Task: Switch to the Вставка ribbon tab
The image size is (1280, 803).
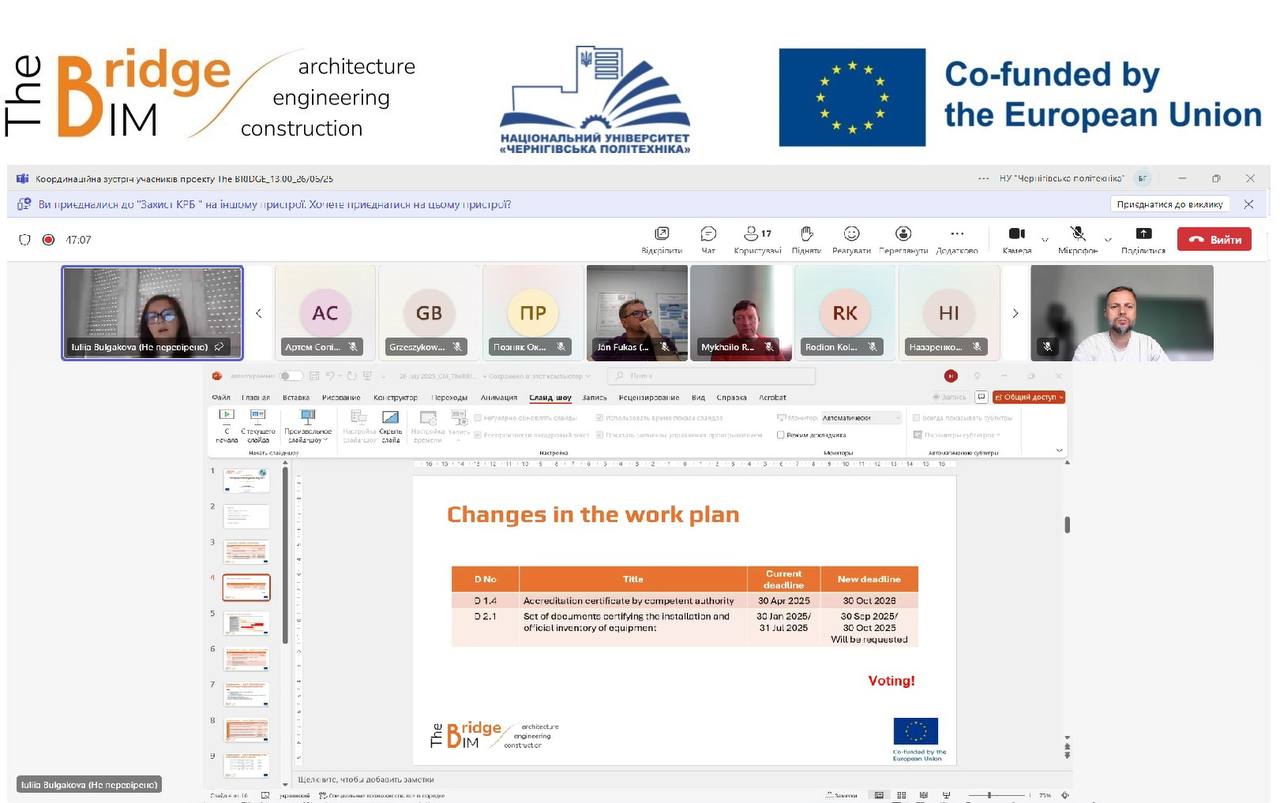Action: pyautogui.click(x=296, y=397)
